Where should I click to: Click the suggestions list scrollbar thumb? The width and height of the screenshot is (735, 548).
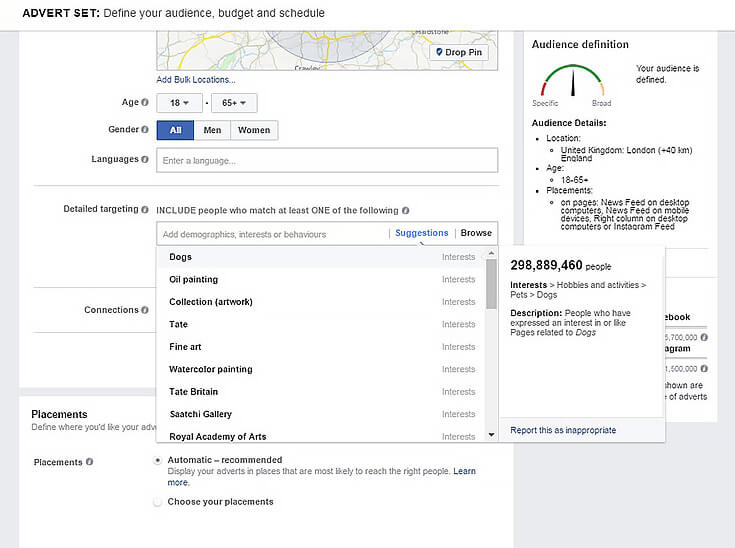(x=491, y=284)
